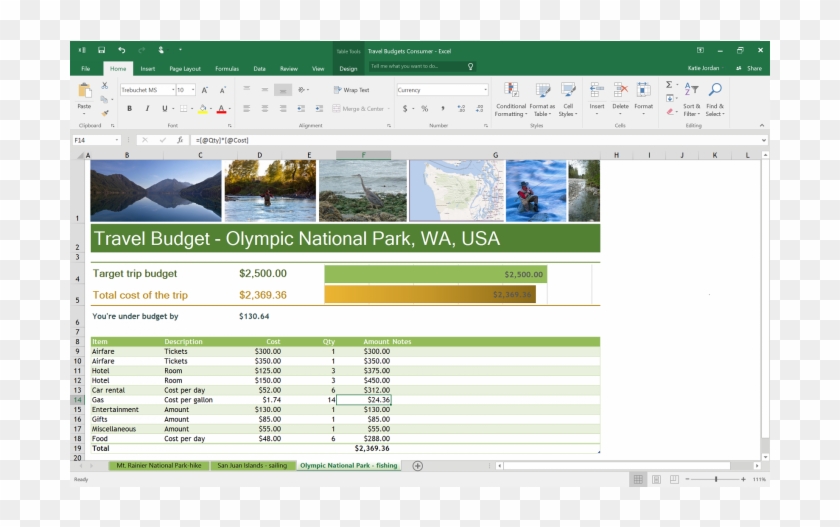Image resolution: width=840 pixels, height=527 pixels.
Task: Select column F header
Action: click(x=363, y=155)
